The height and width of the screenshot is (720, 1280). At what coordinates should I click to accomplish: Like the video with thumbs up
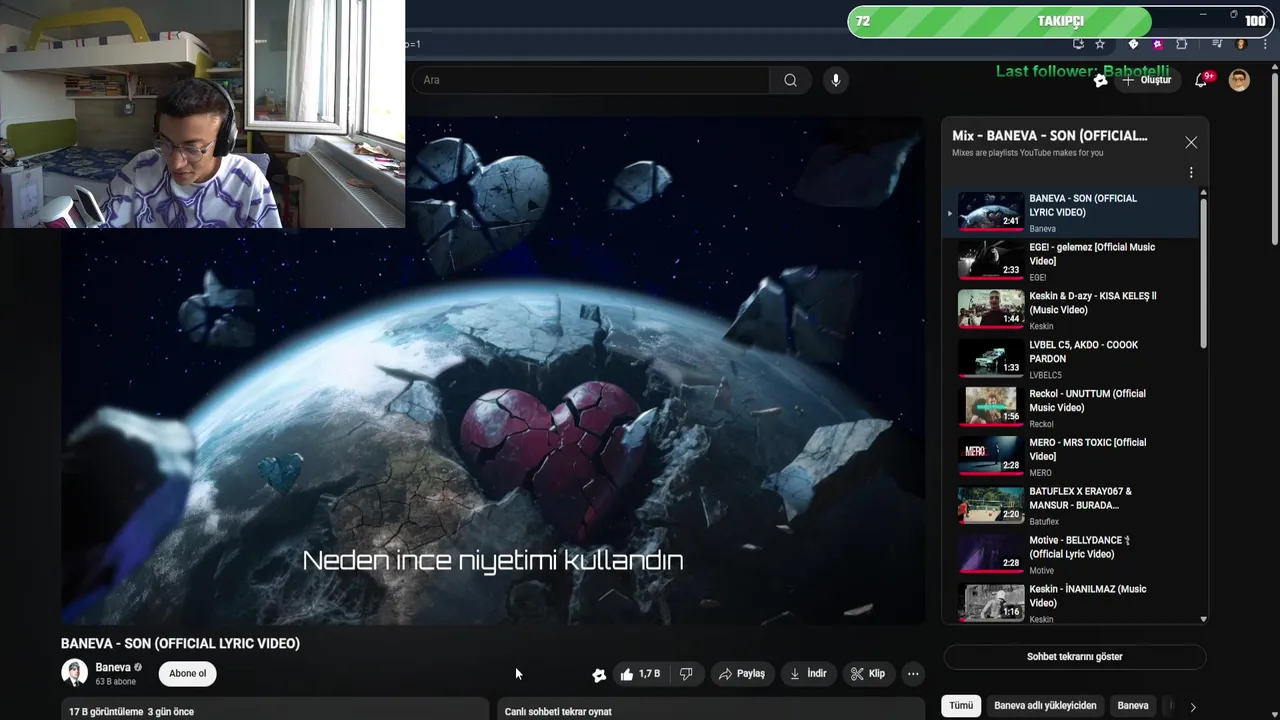tap(639, 674)
